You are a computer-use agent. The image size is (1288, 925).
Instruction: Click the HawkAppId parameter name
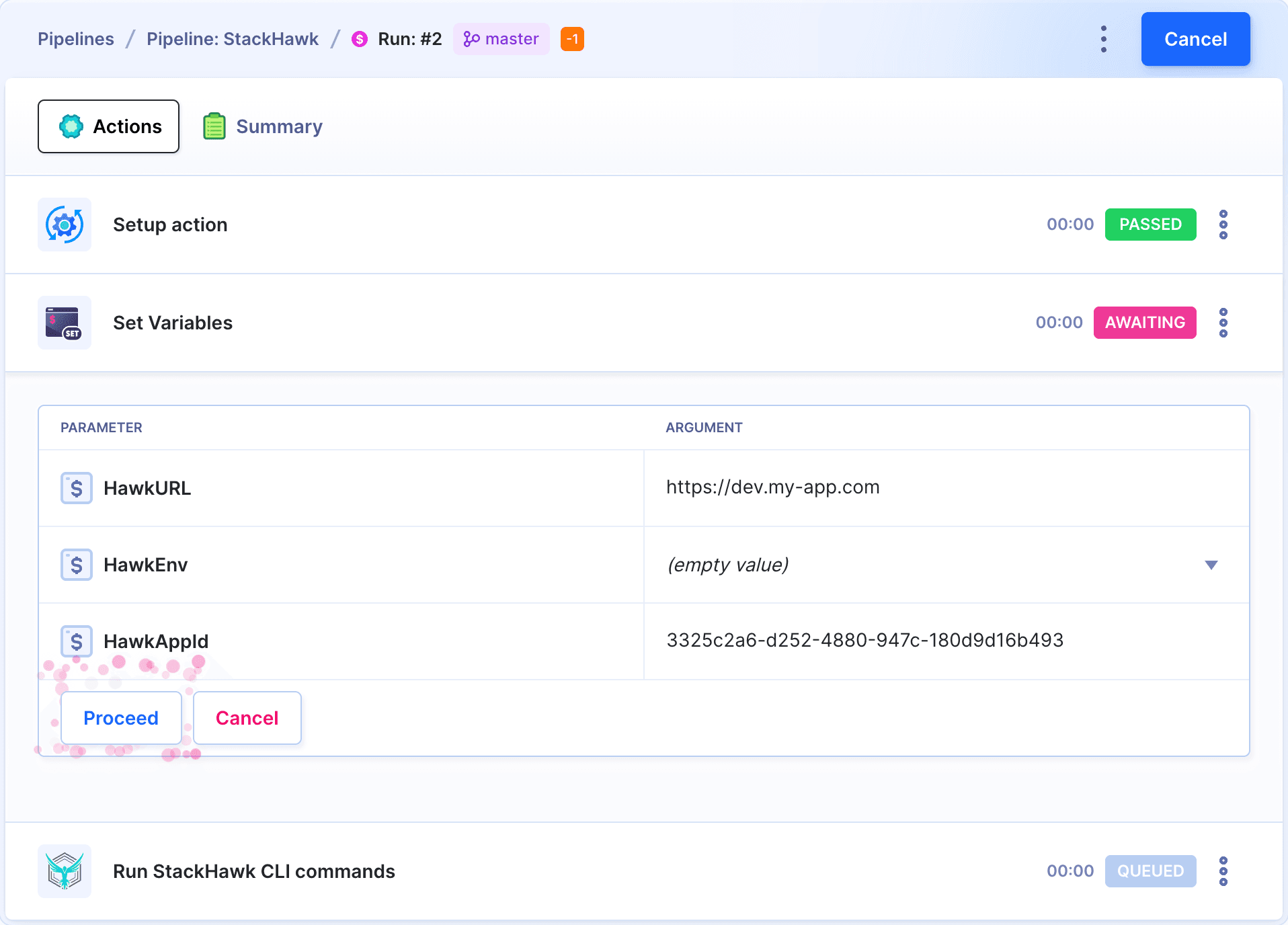[x=156, y=641]
